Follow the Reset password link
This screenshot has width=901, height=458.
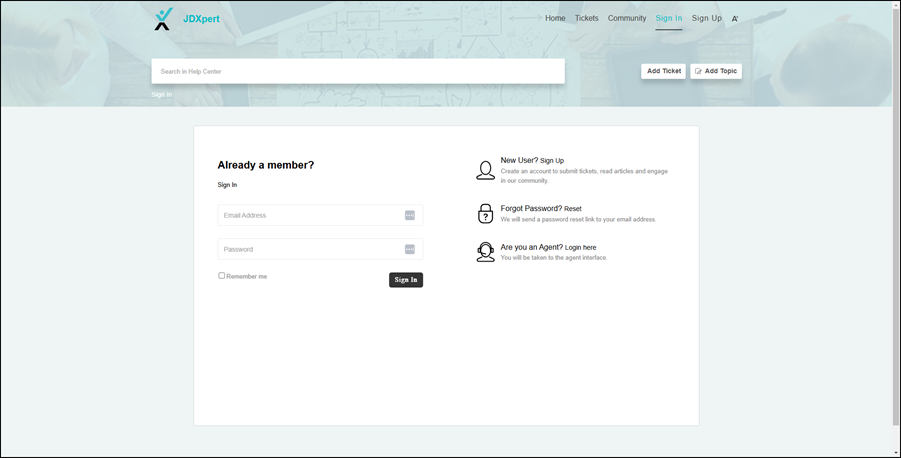[572, 209]
